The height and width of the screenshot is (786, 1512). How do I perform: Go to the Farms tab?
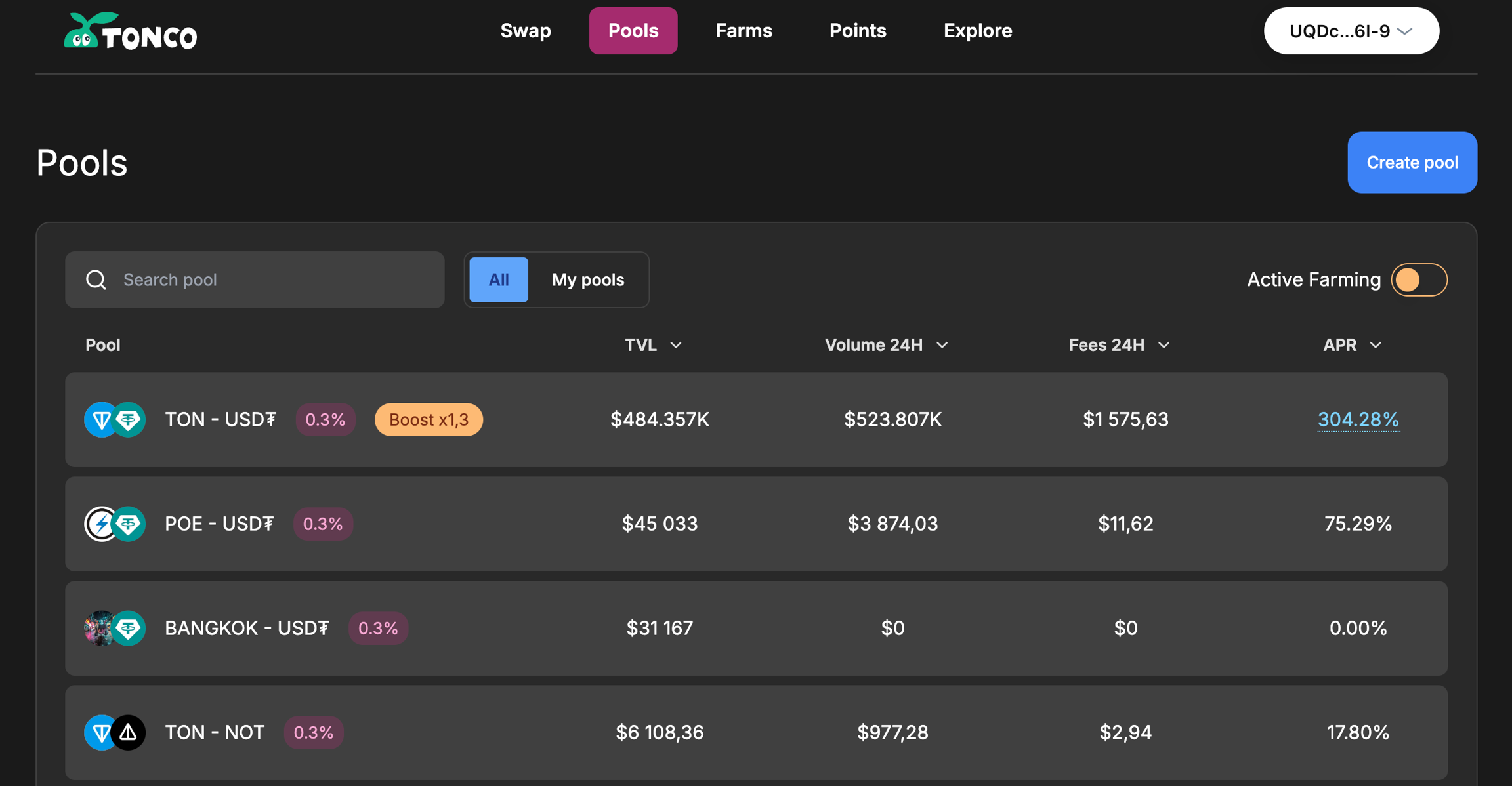click(x=744, y=31)
